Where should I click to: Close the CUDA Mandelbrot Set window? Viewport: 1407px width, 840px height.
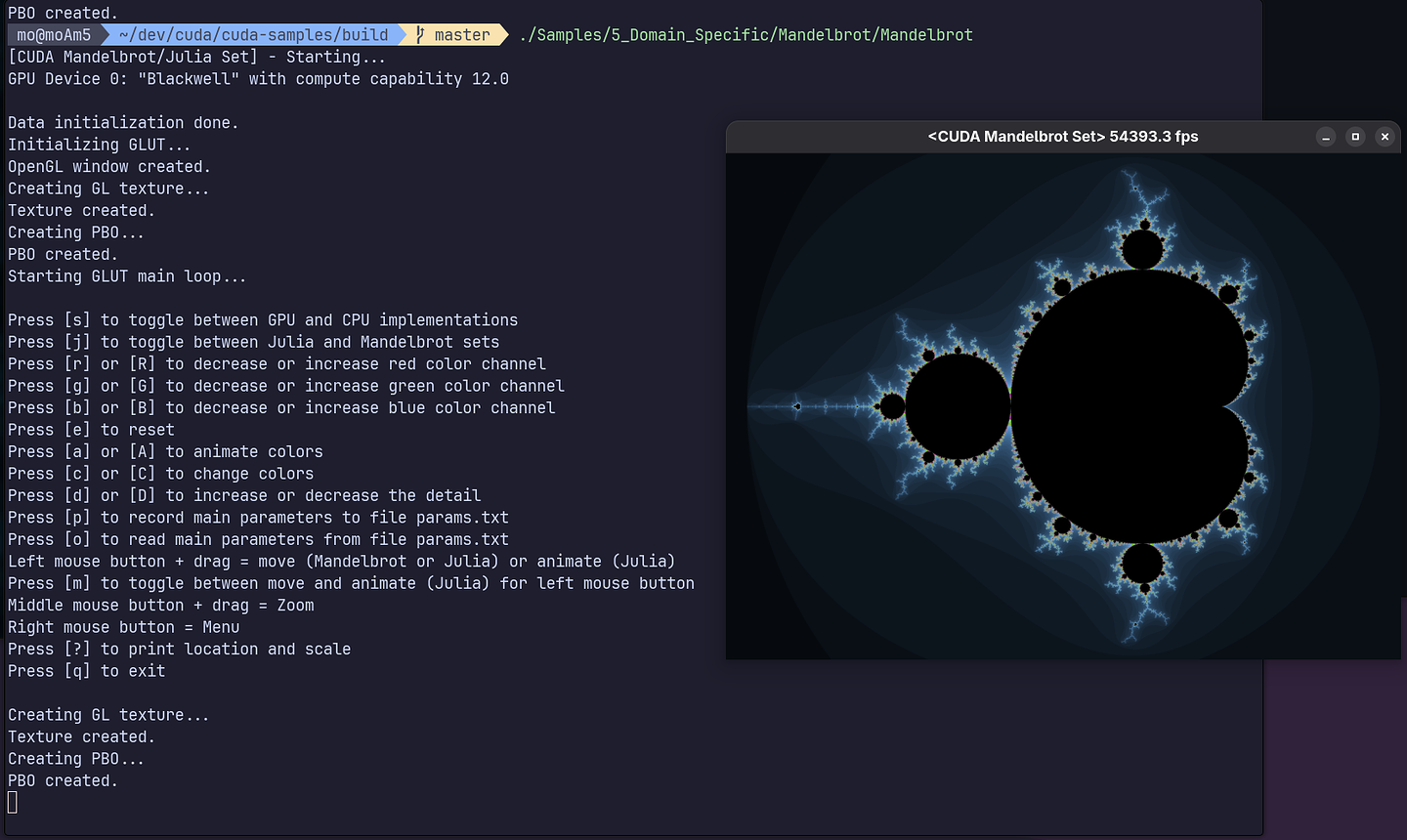click(x=1385, y=138)
